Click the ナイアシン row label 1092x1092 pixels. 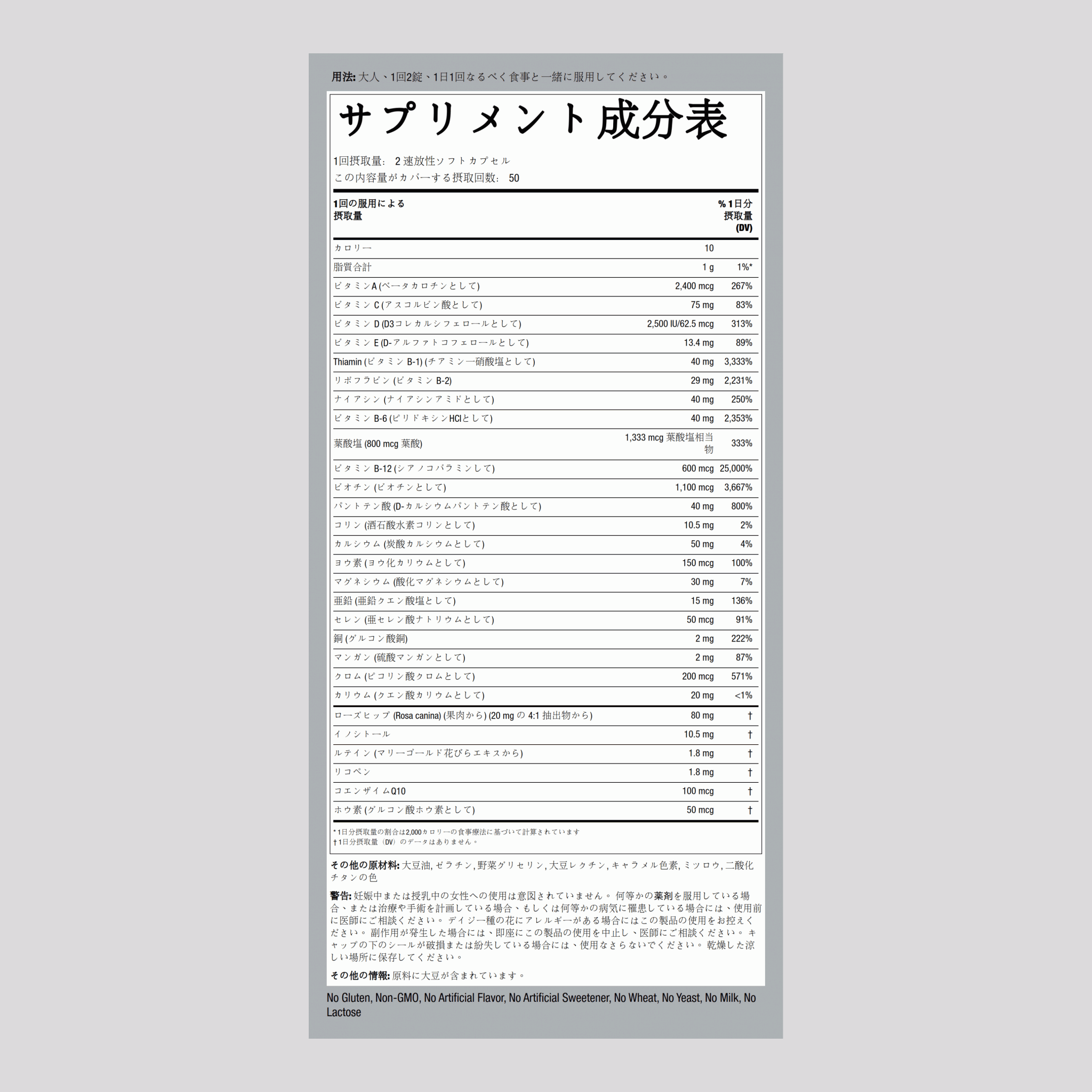[414, 399]
